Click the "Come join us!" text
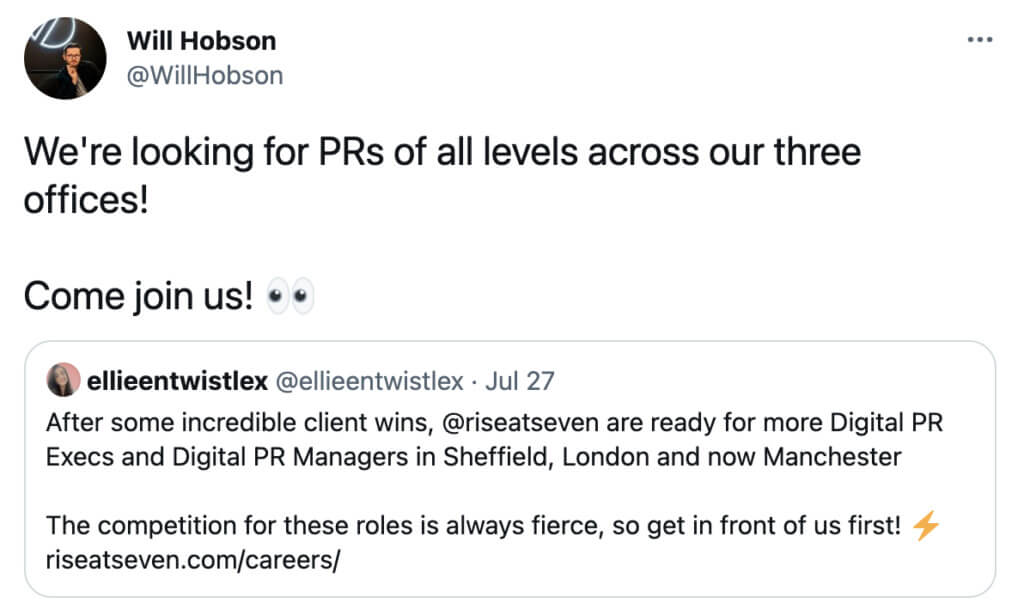The height and width of the screenshot is (615, 1024). (138, 297)
